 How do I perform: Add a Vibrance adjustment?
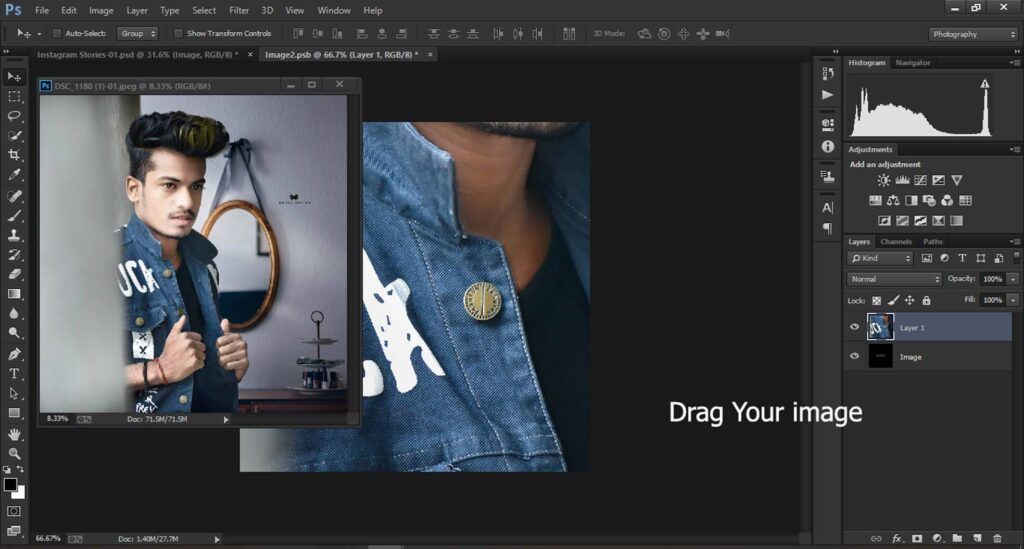click(957, 180)
